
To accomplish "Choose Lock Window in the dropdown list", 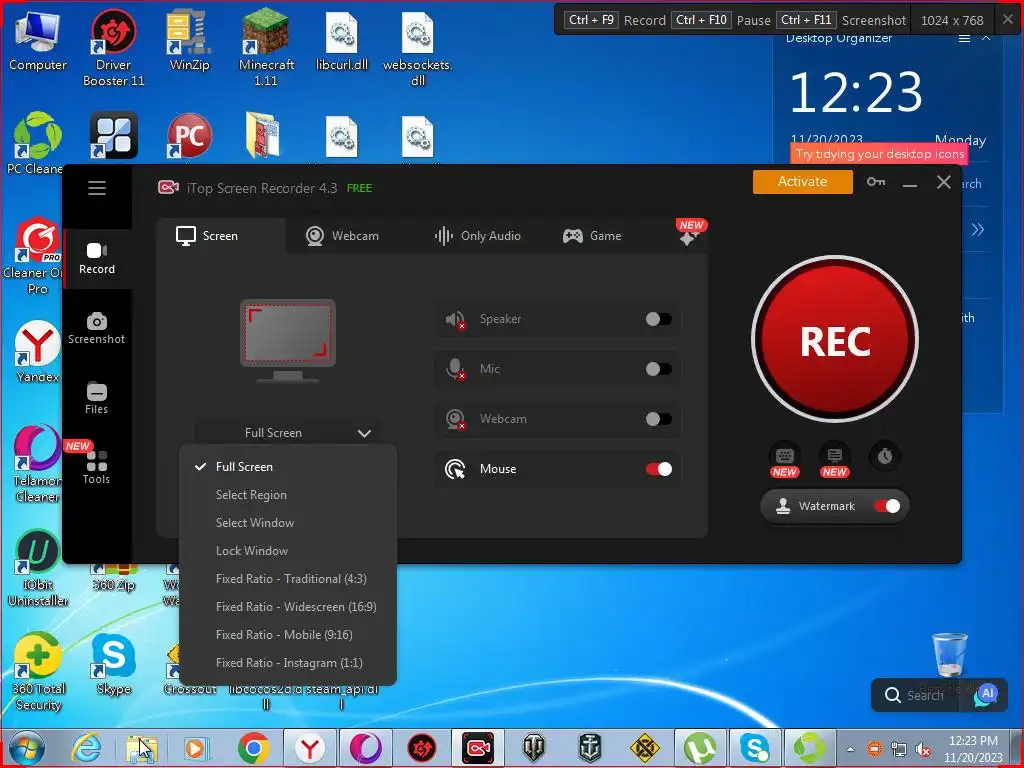I will (x=288, y=551).
